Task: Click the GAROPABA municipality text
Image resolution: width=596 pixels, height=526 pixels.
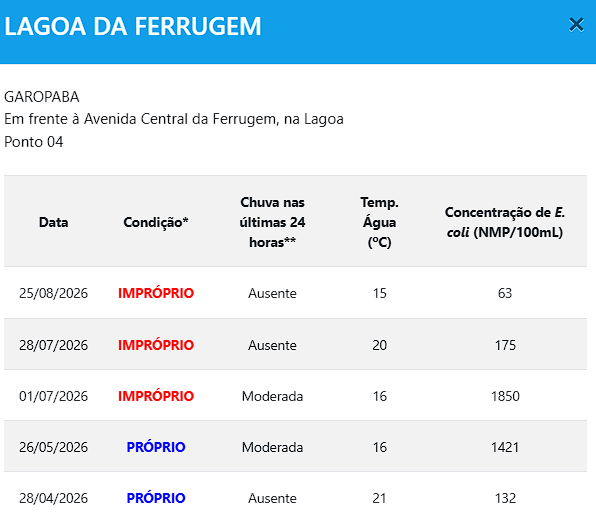Action: pos(42,97)
